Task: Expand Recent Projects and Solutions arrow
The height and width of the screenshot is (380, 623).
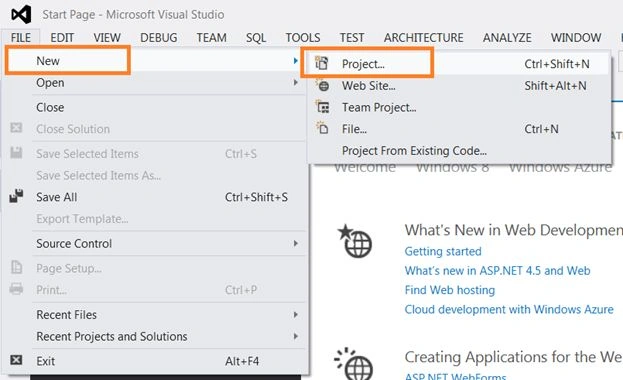Action: 295,336
